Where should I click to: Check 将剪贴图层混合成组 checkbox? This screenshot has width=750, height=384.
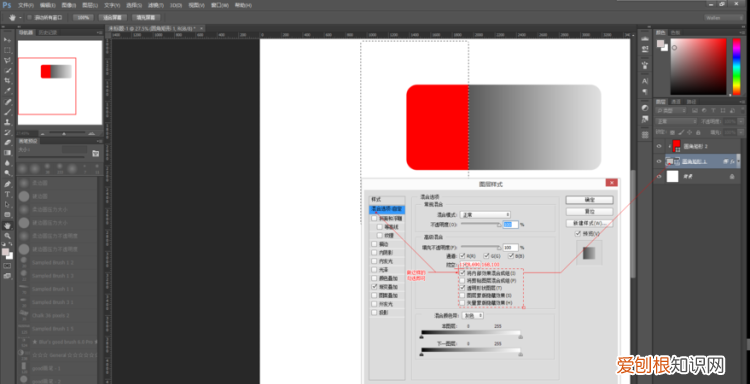point(462,281)
